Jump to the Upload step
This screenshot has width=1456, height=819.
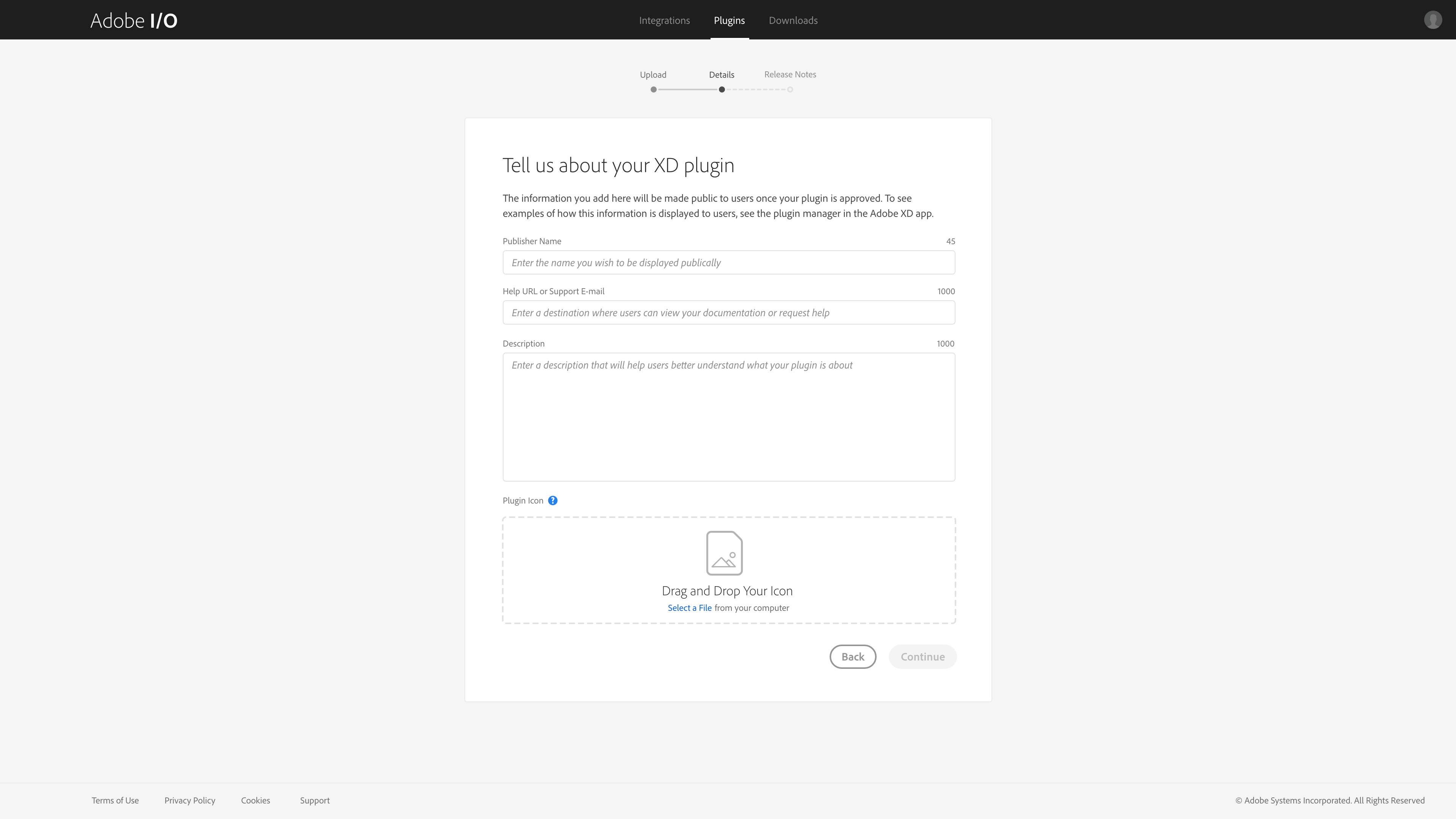pyautogui.click(x=653, y=89)
